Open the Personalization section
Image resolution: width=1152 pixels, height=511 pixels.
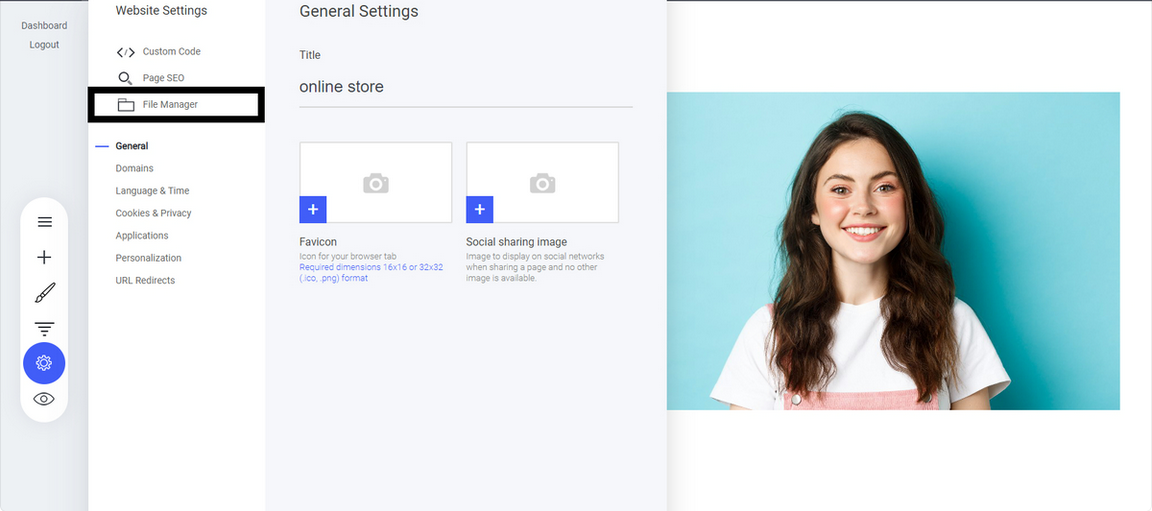coord(148,258)
